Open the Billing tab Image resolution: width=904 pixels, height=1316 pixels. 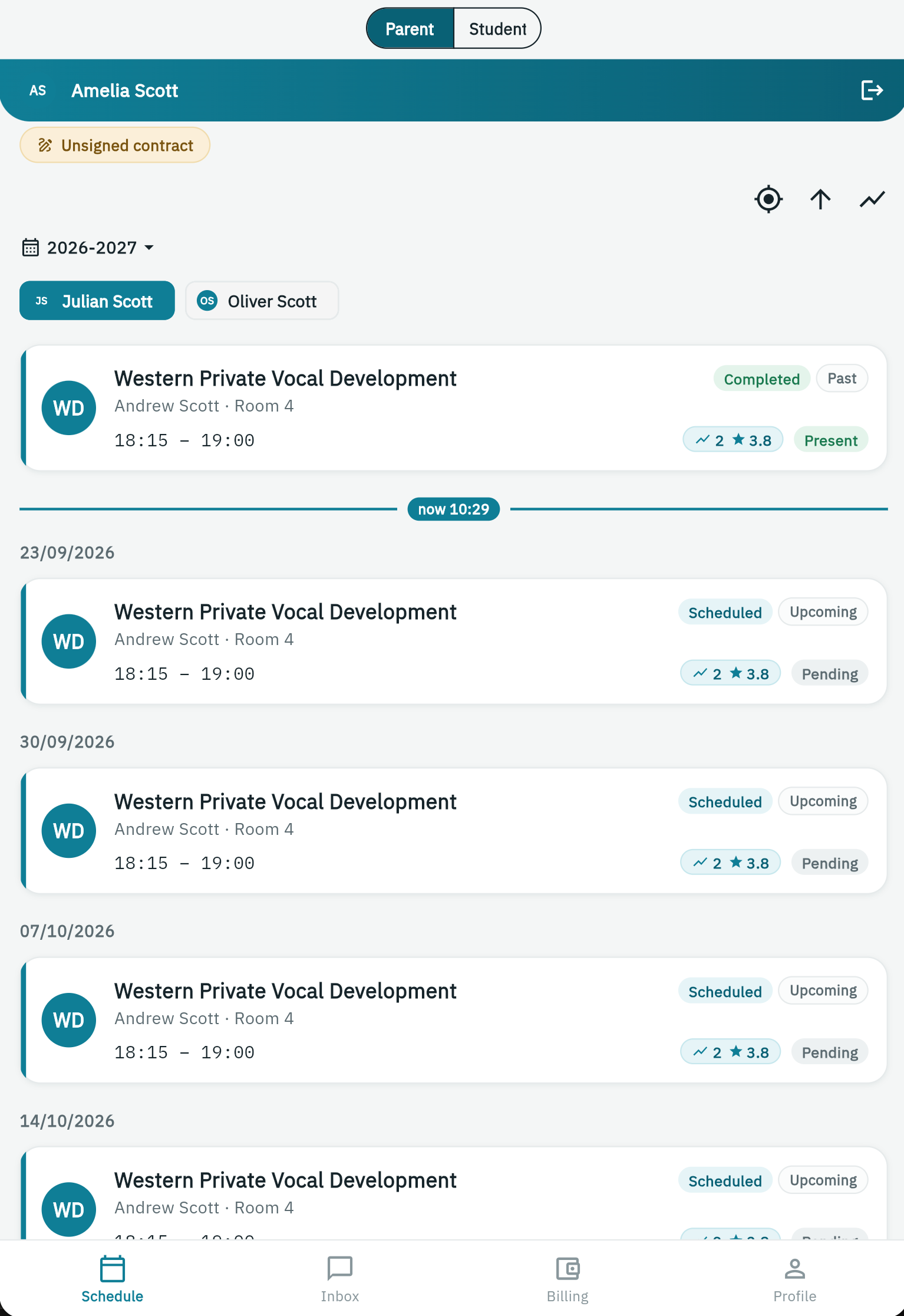click(x=568, y=1279)
